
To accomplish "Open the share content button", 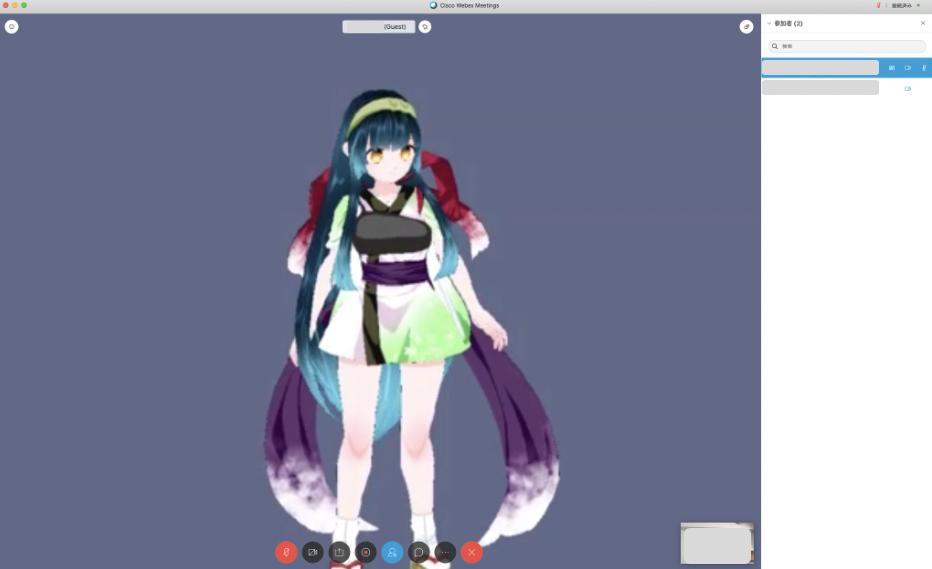I will coord(339,552).
